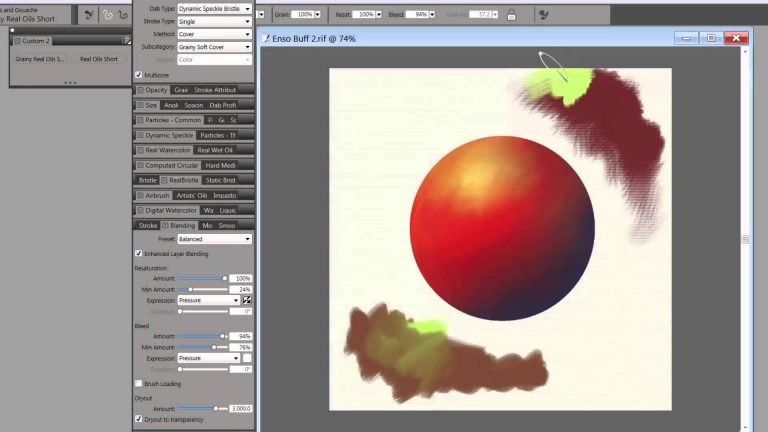Click the lock icon beside Feature field
The image size is (768, 432).
pos(511,15)
